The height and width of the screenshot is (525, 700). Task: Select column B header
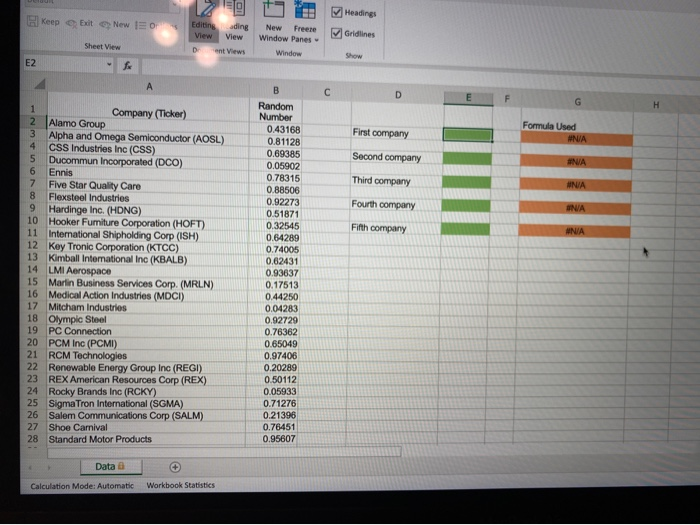click(276, 91)
